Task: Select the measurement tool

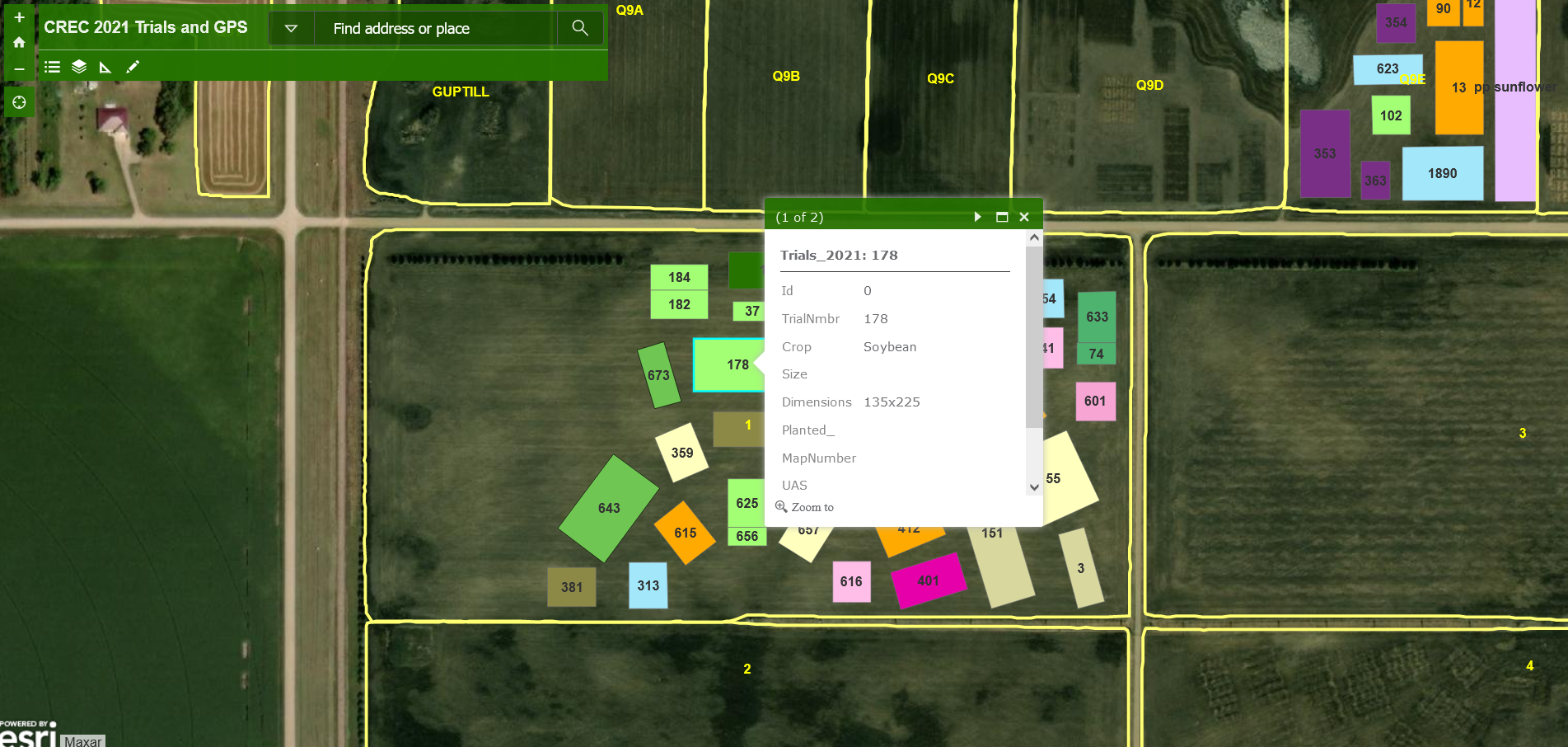Action: (x=105, y=67)
